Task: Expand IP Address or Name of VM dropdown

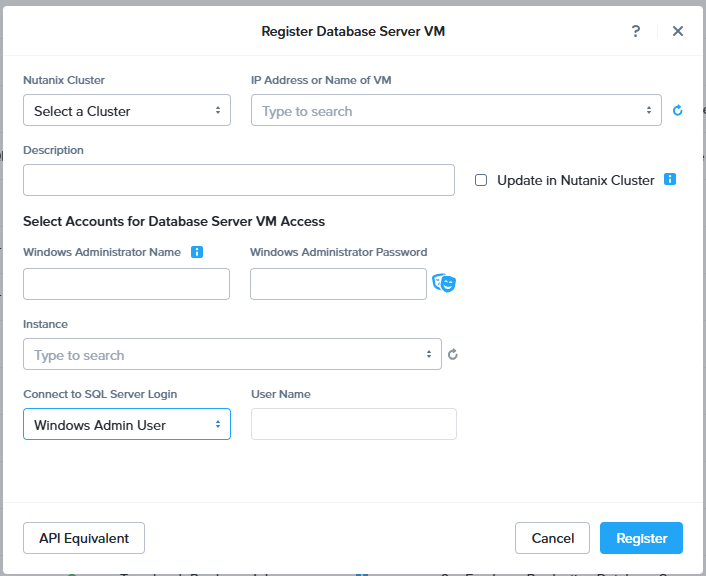Action: (456, 111)
